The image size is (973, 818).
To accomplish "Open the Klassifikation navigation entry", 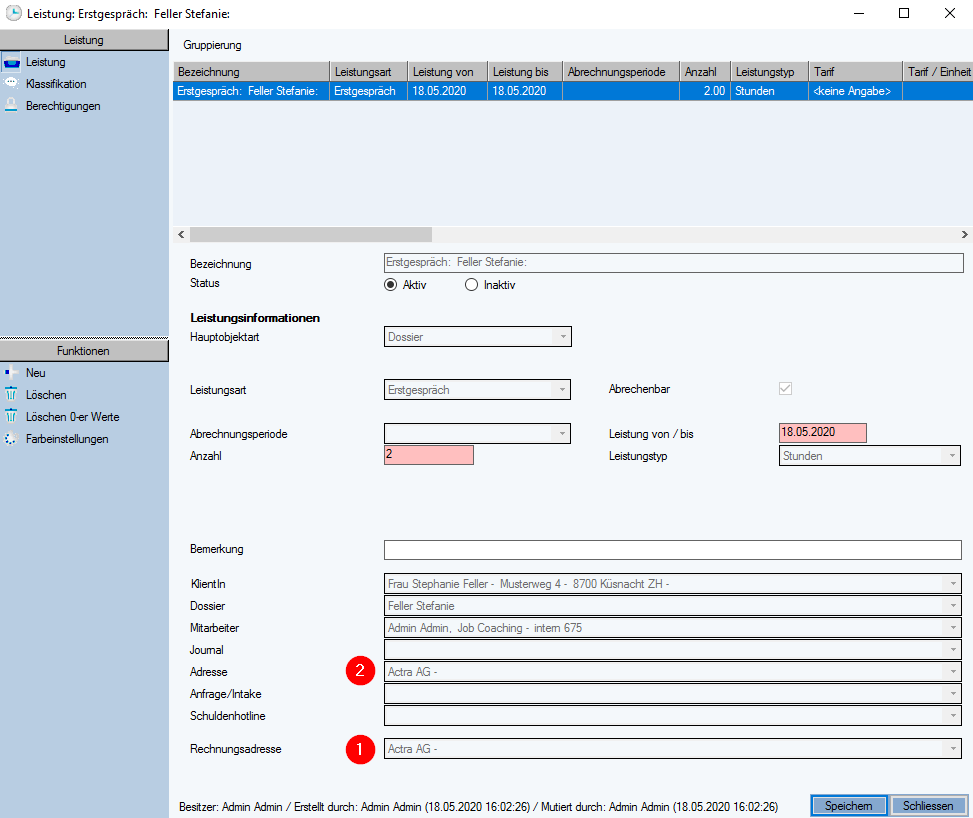I will click(x=56, y=84).
